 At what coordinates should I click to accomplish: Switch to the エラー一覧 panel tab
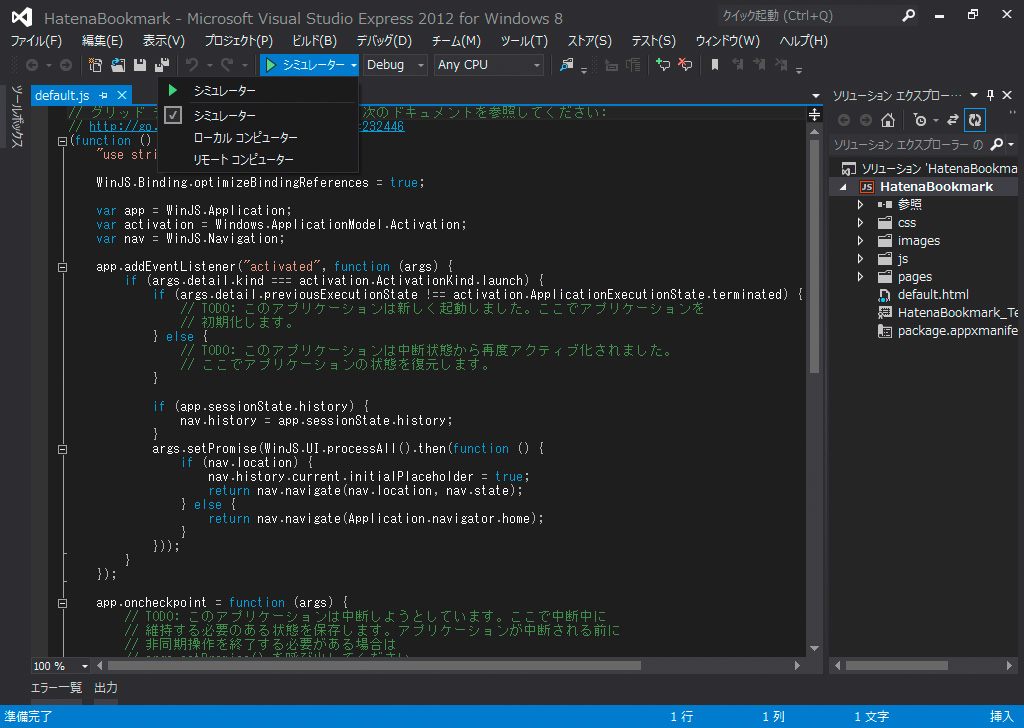pos(56,688)
